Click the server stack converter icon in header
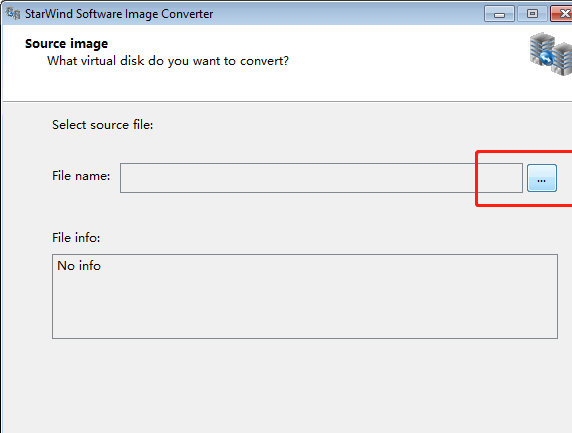Image resolution: width=572 pixels, height=433 pixels. (x=551, y=54)
